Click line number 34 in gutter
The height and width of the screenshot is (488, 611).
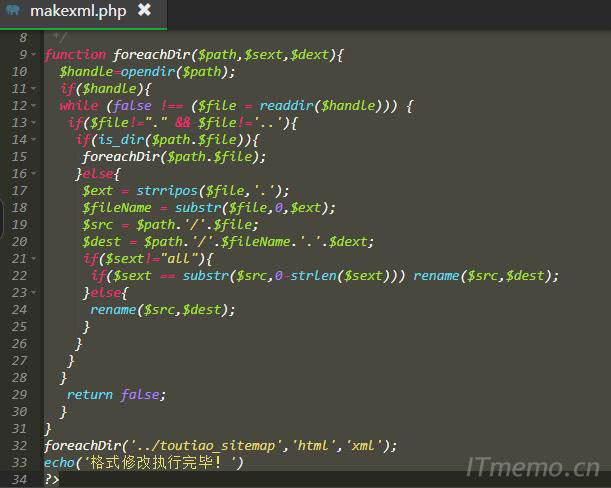click(19, 479)
